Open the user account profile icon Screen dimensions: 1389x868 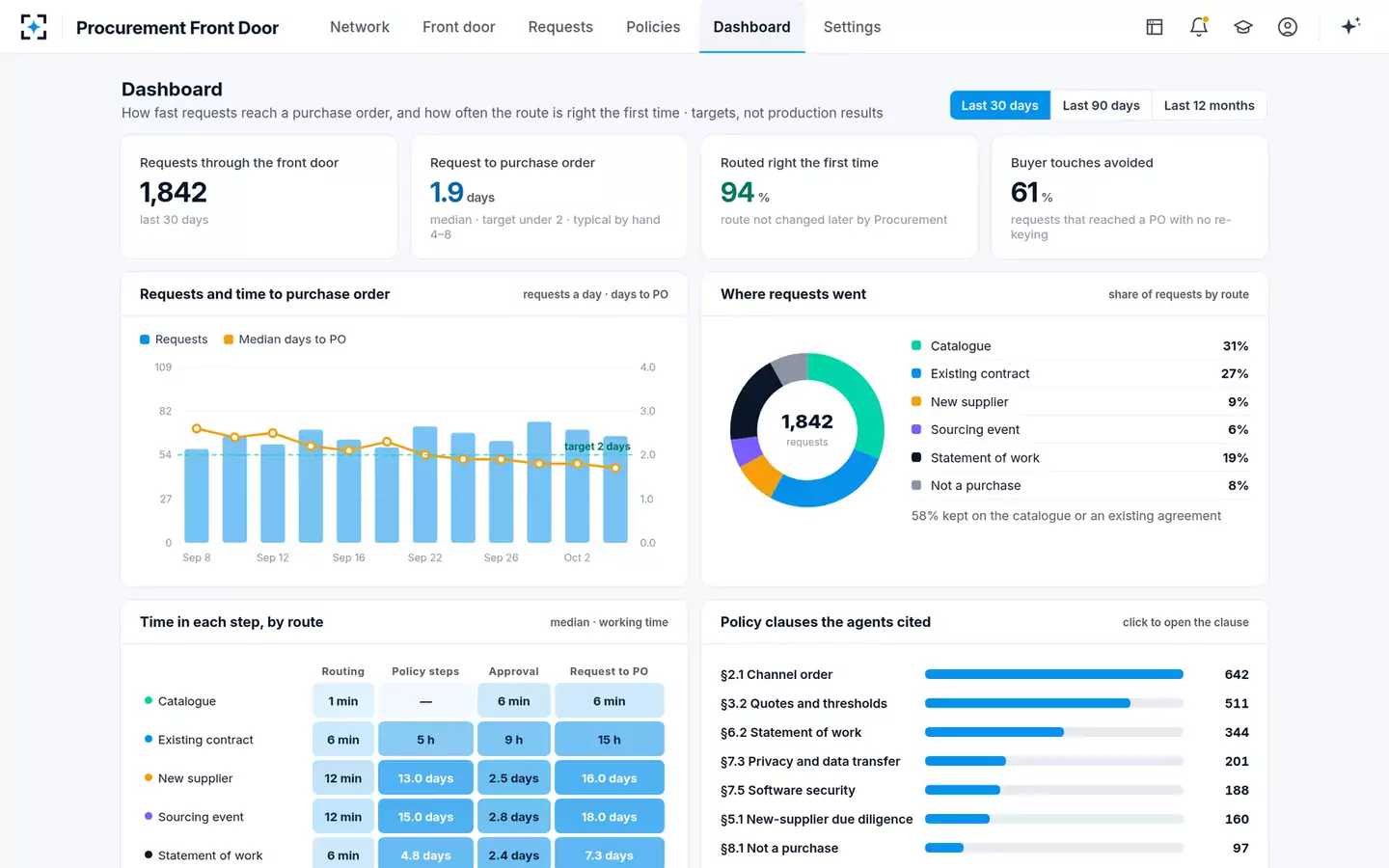(1288, 27)
